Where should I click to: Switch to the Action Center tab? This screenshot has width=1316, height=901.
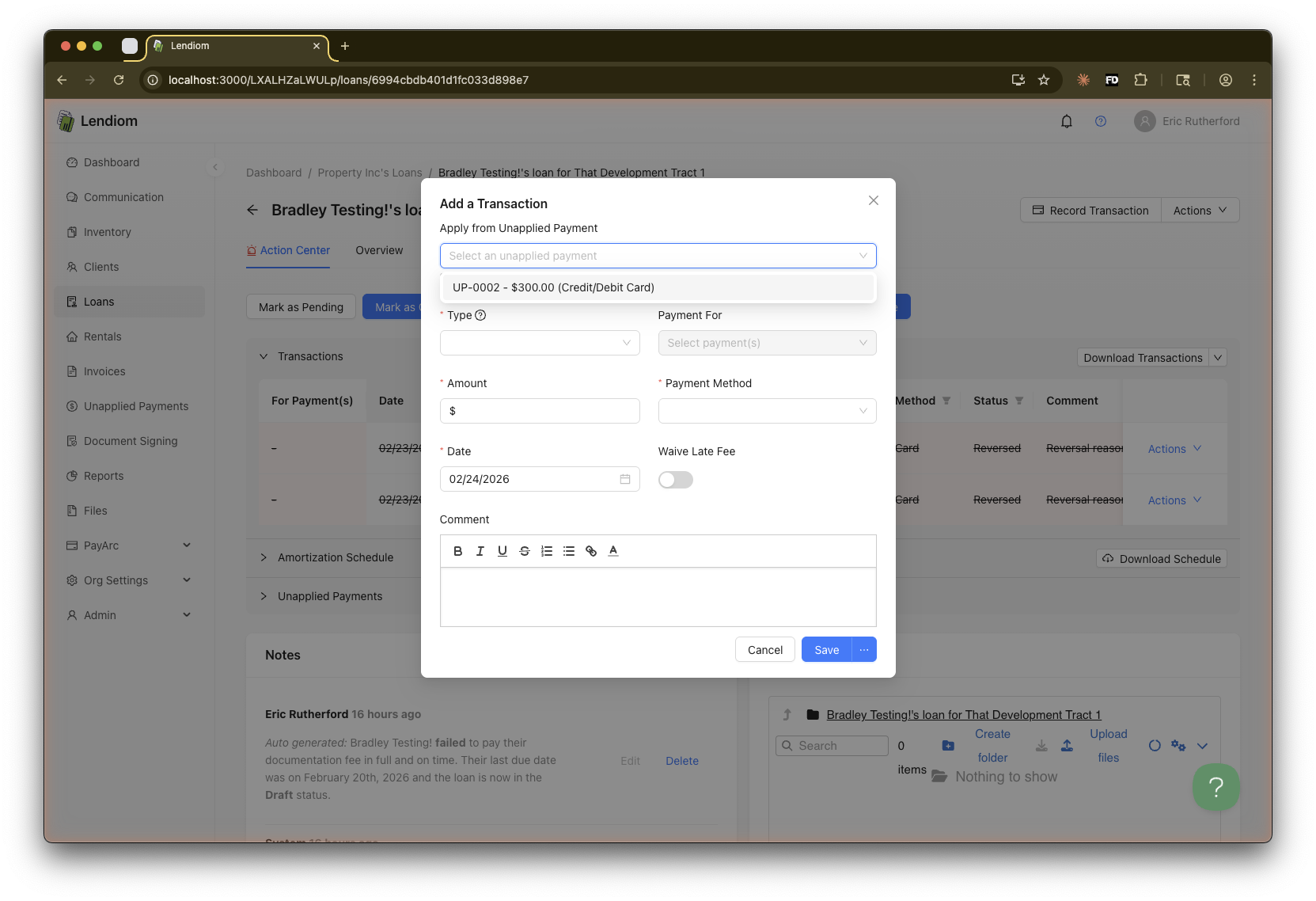click(288, 250)
